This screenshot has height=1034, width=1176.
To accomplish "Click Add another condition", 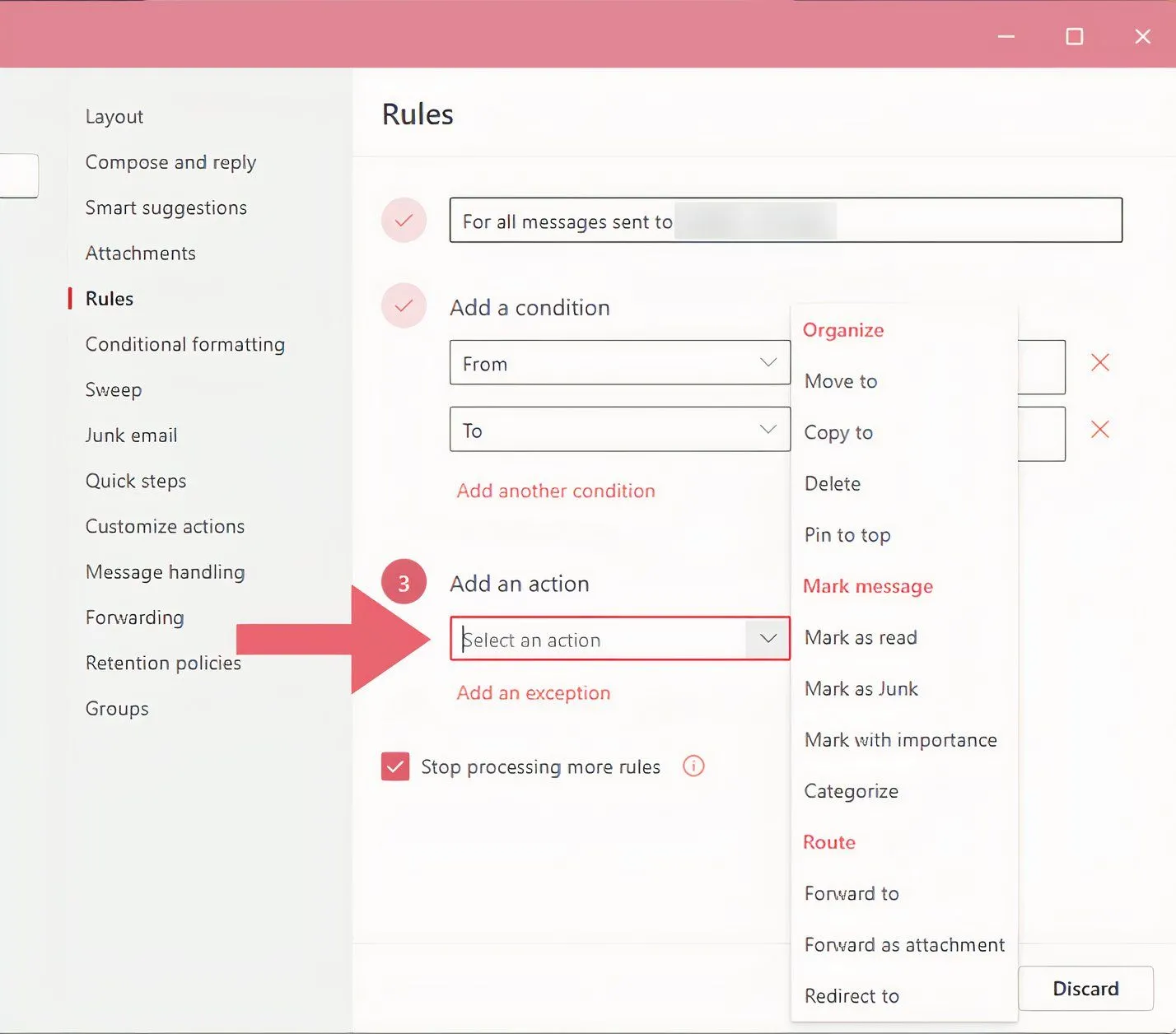I will click(556, 491).
